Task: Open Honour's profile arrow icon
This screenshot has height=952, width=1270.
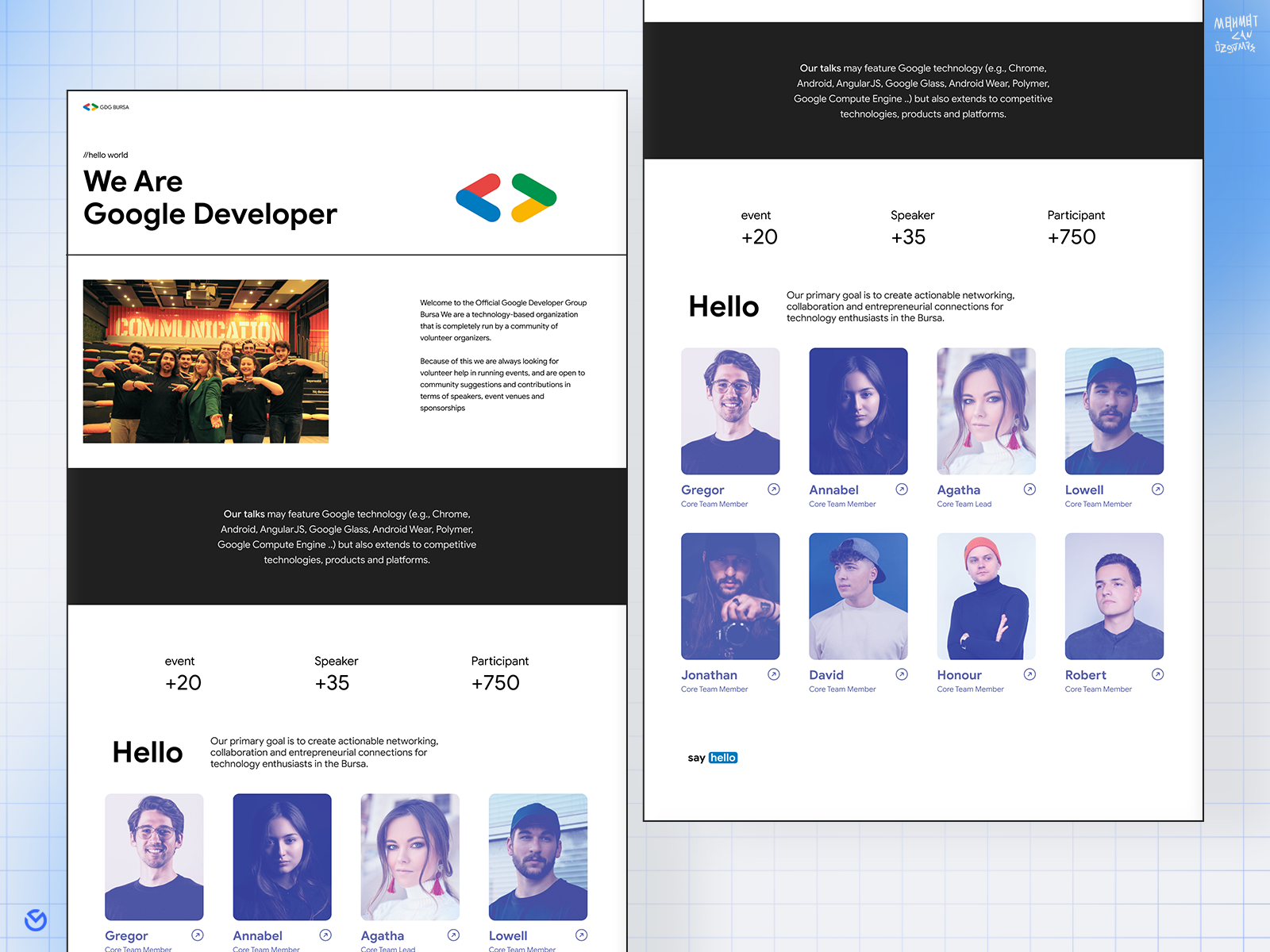Action: click(x=1029, y=674)
